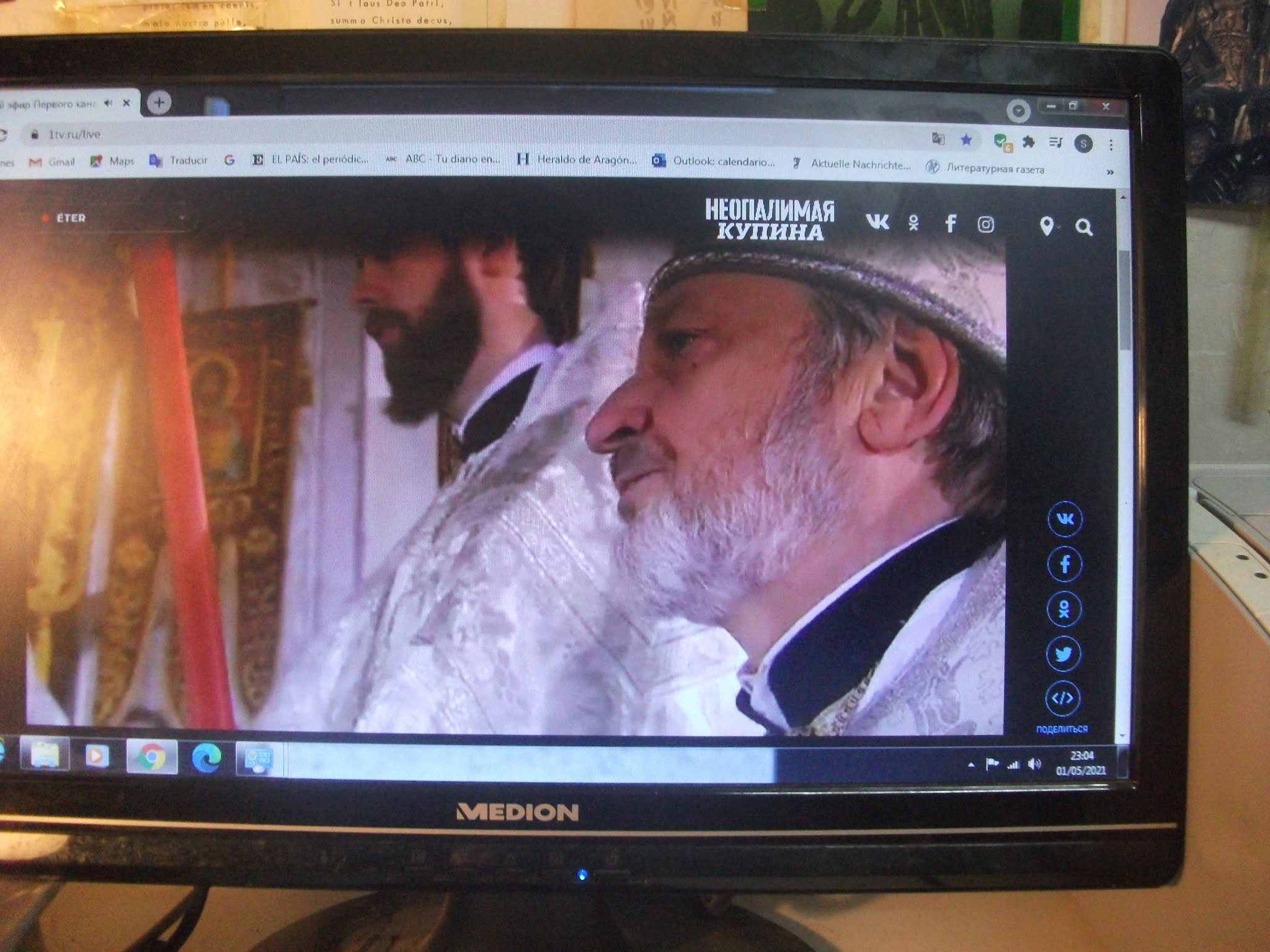
Task: Open the Gmail bookmark
Action: 53,162
